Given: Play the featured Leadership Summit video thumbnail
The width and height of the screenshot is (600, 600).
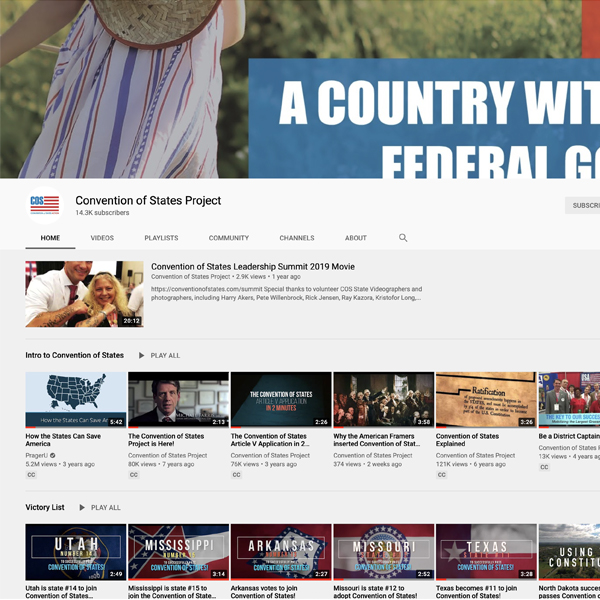Looking at the screenshot, I should click(x=84, y=294).
